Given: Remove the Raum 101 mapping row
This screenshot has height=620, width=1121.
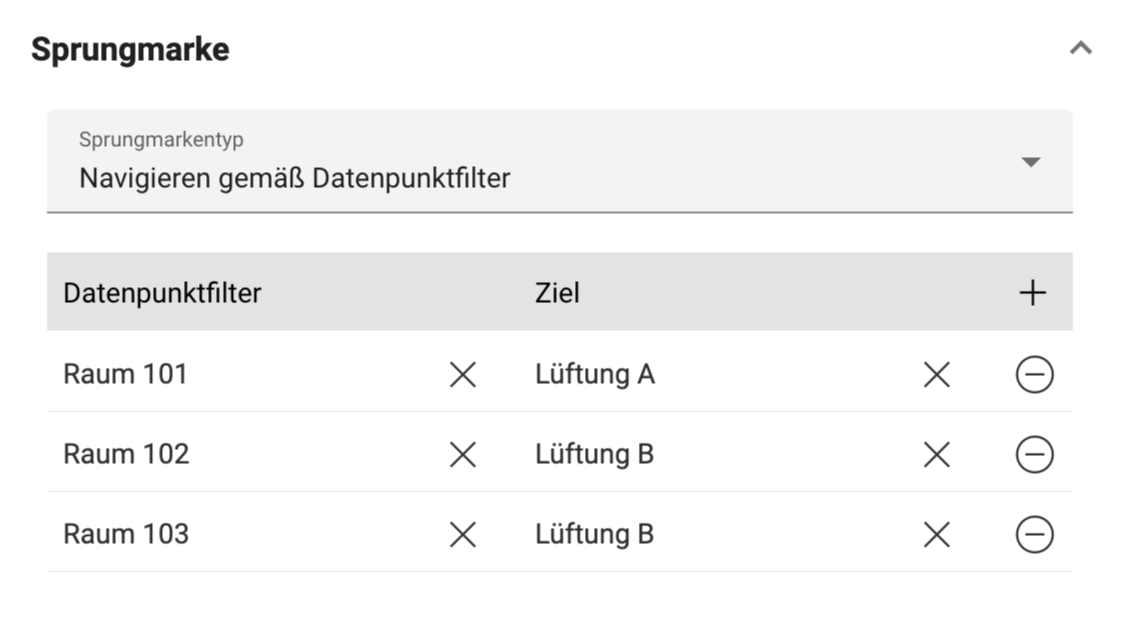Looking at the screenshot, I should pyautogui.click(x=1034, y=375).
